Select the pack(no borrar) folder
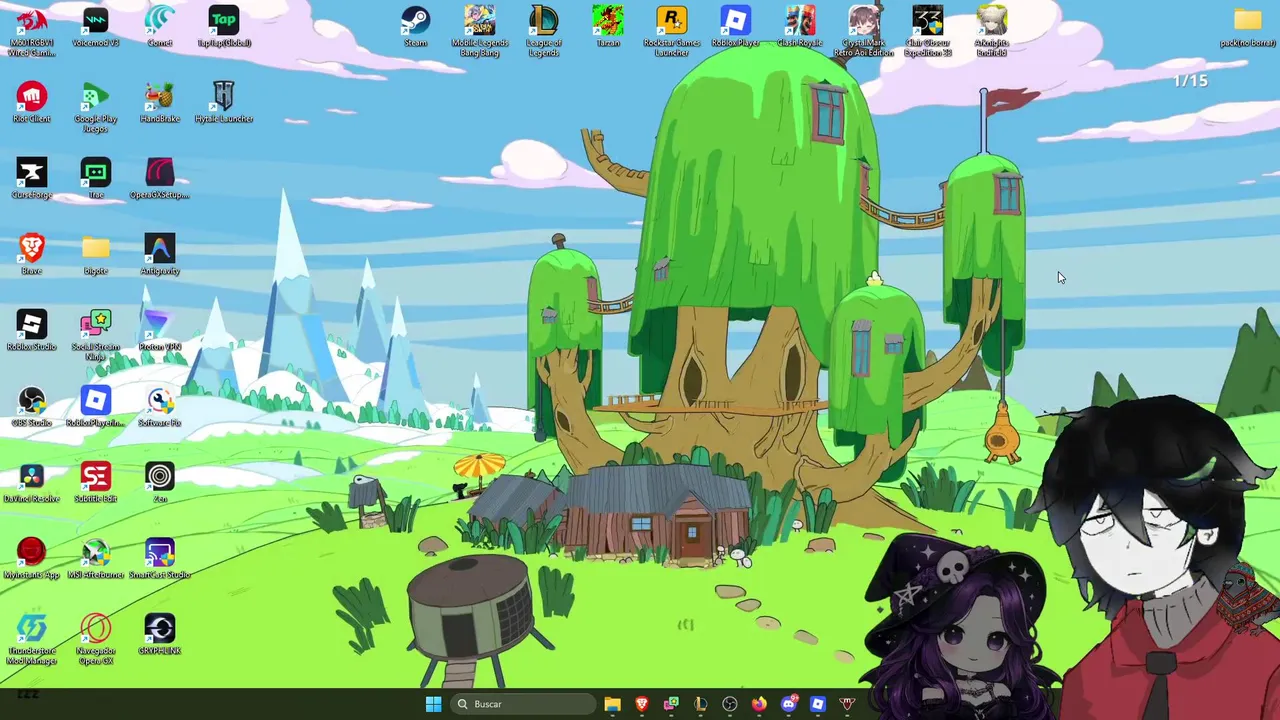Image resolution: width=1280 pixels, height=720 pixels. [x=1248, y=28]
